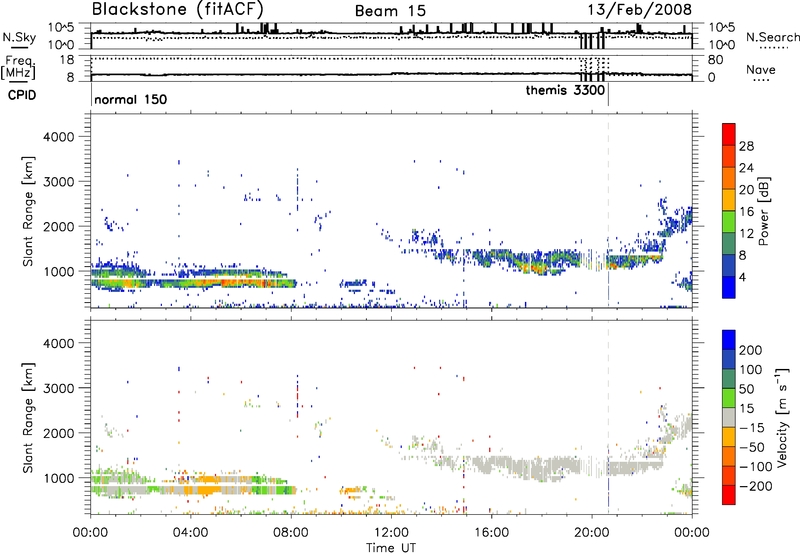This screenshot has height=554, width=800.
Task: Click the "08:00" time tick label
Action: [x=291, y=533]
